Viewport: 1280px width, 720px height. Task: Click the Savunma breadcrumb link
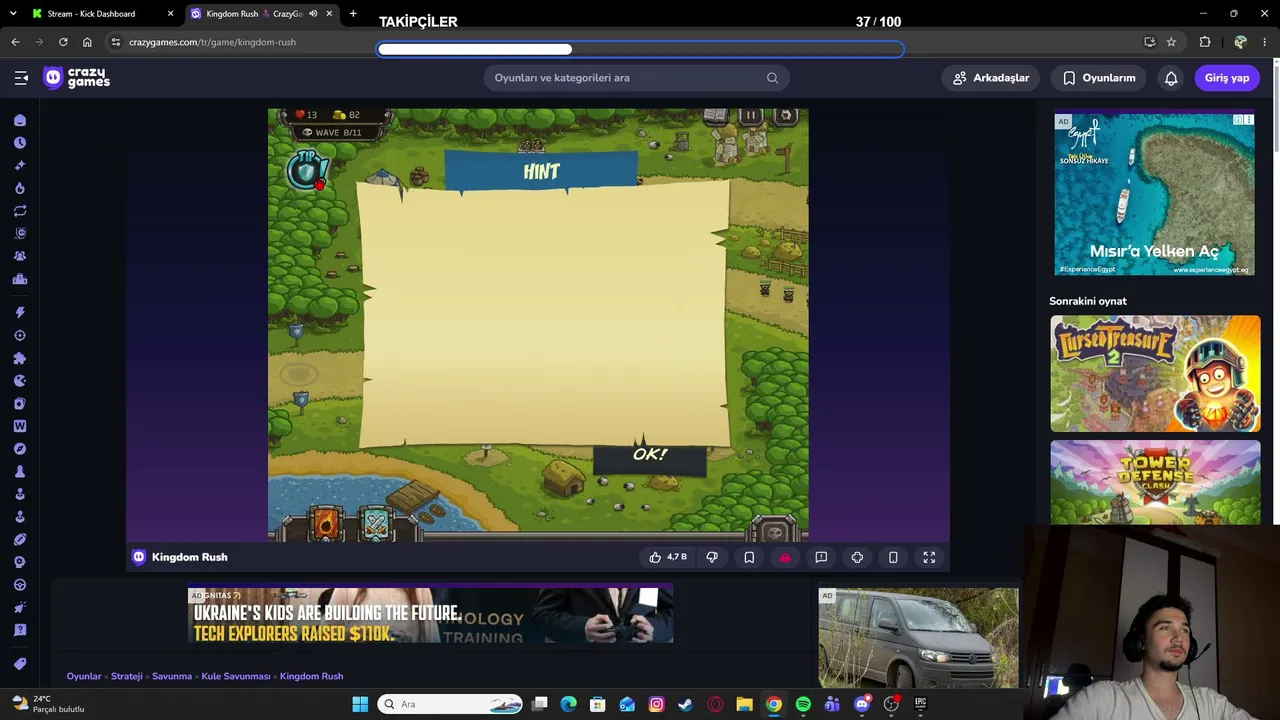click(172, 676)
